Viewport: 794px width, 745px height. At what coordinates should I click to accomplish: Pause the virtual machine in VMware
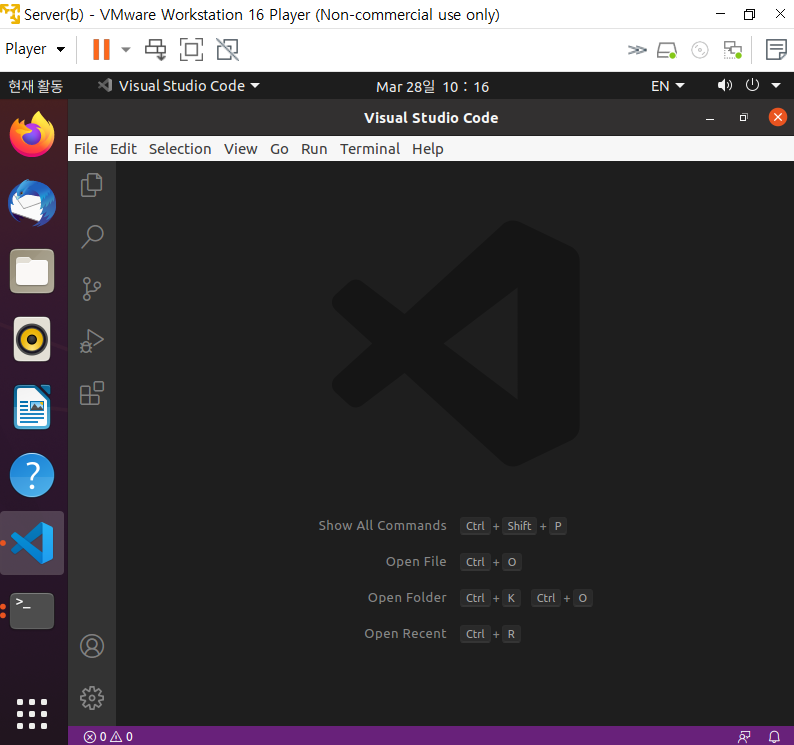coord(101,50)
